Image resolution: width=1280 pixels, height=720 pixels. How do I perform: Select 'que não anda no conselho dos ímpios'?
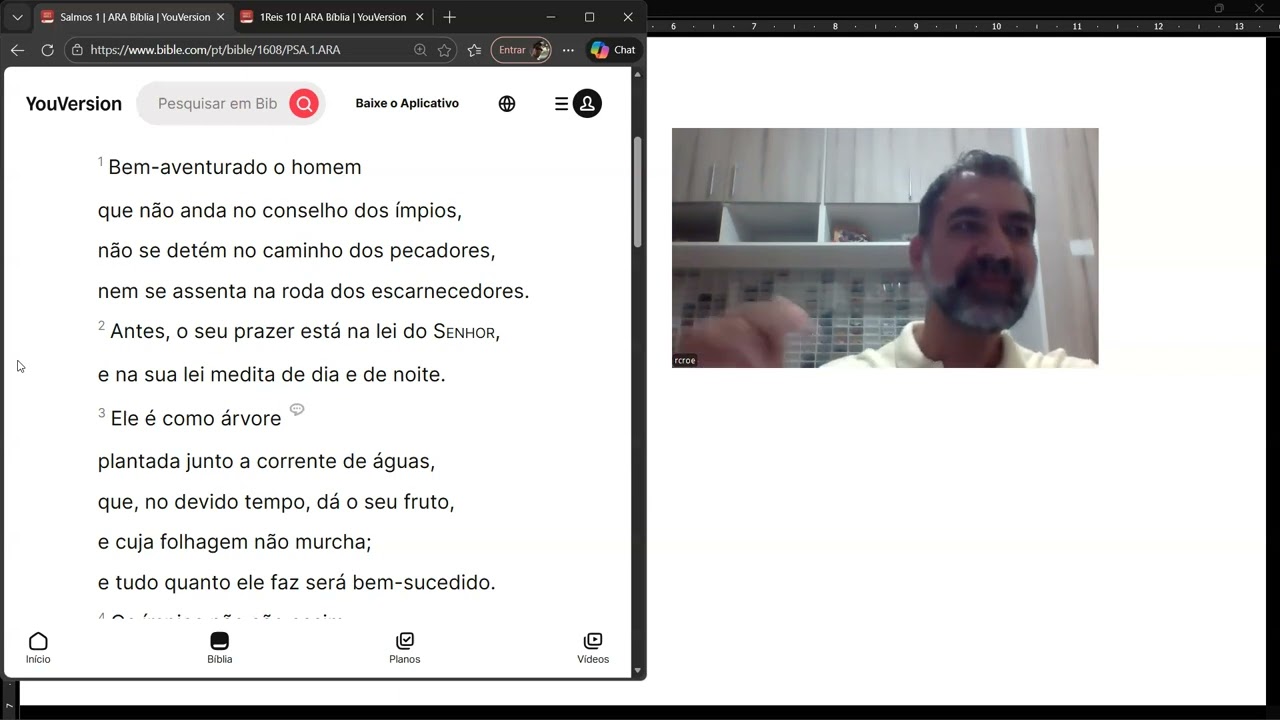[280, 211]
